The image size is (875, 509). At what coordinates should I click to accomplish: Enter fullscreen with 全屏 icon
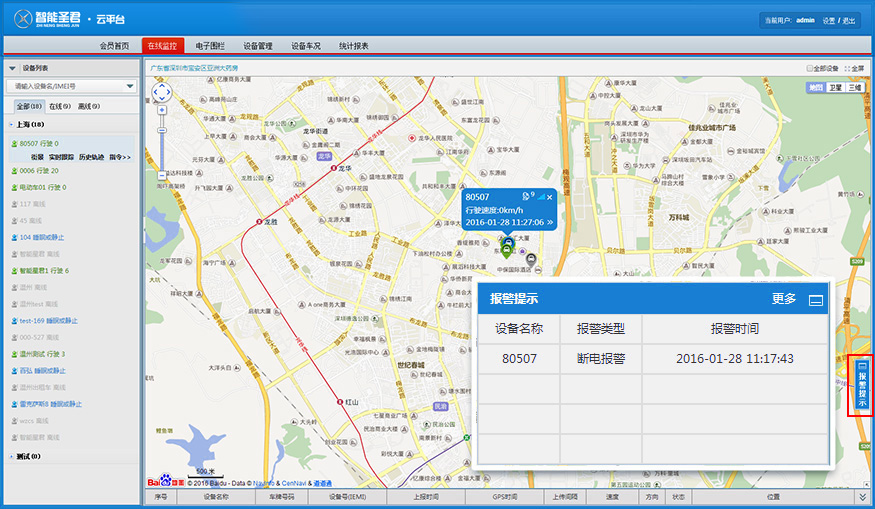point(855,69)
